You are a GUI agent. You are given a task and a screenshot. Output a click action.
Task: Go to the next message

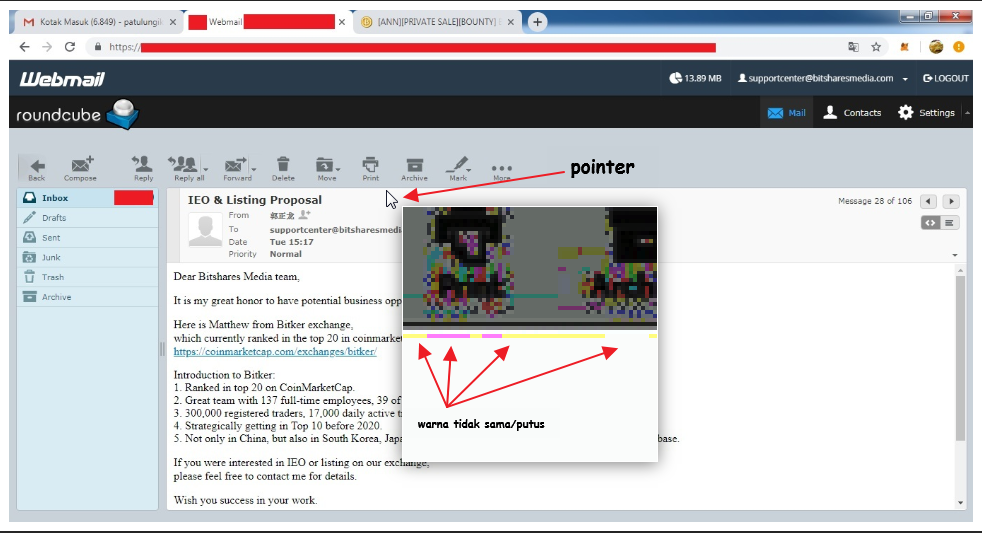(x=951, y=201)
